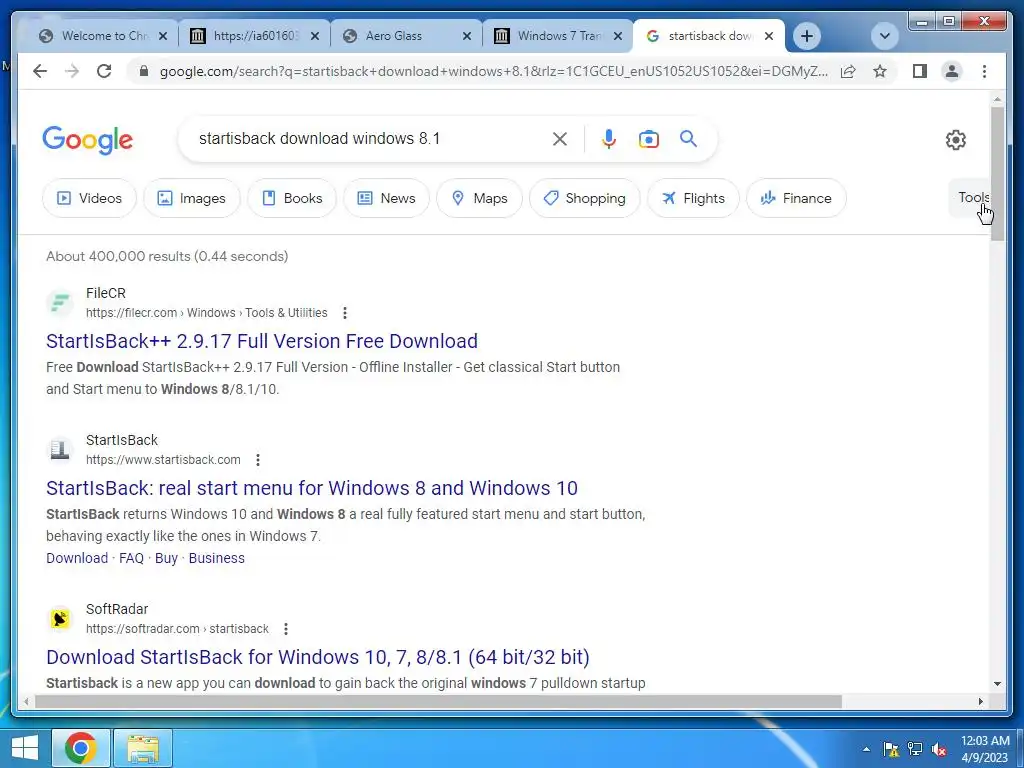Go back using Chrome back arrow
The height and width of the screenshot is (768, 1024).
(40, 71)
